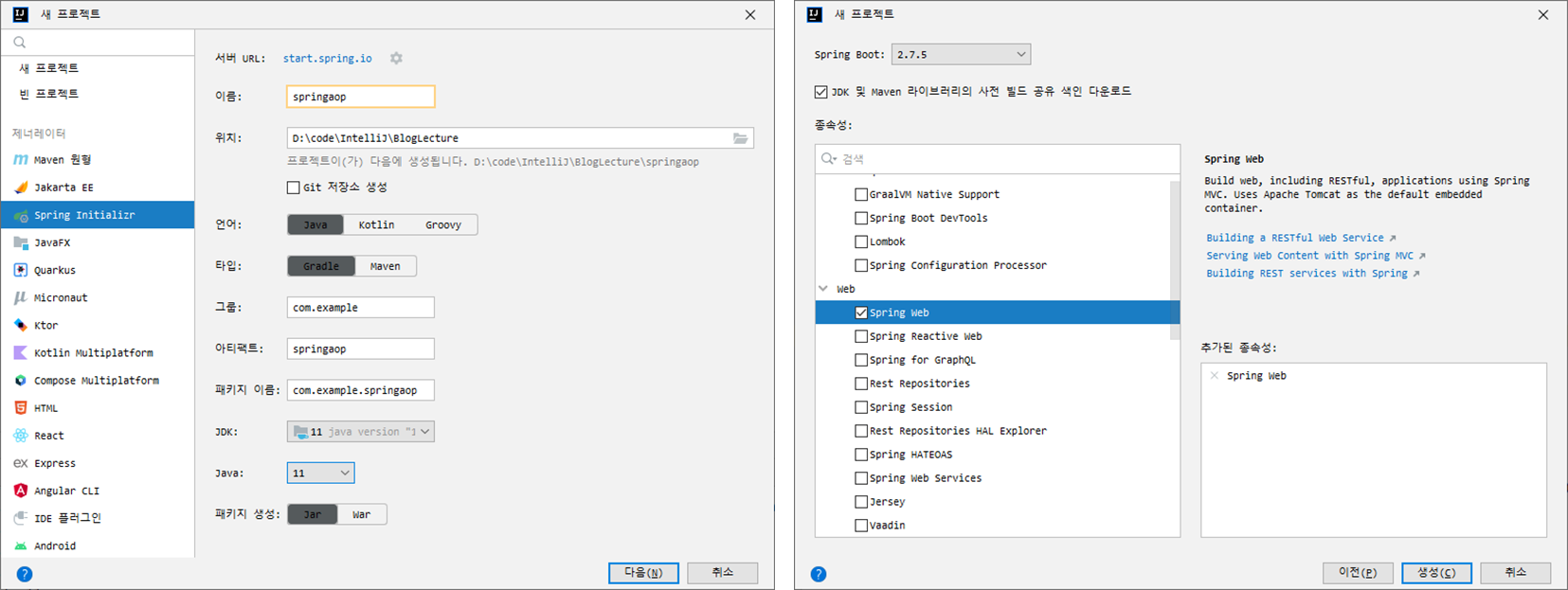Open server URL settings gear
The width and height of the screenshot is (1568, 590).
click(396, 58)
